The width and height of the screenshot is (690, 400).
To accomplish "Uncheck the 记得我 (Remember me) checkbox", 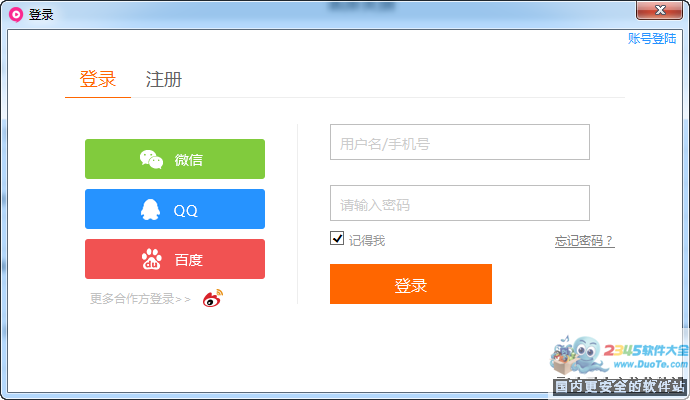I will (337, 239).
